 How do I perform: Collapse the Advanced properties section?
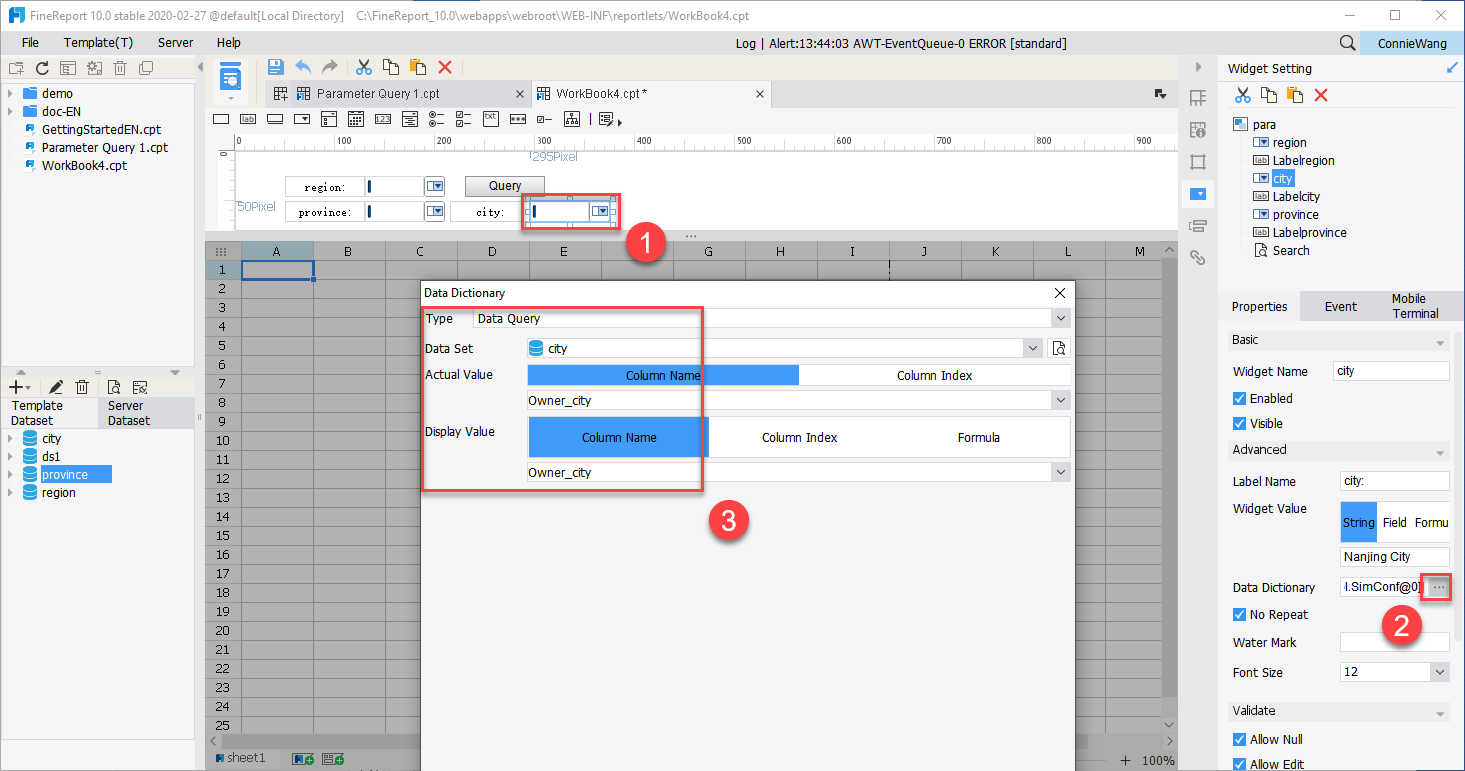tap(1442, 452)
